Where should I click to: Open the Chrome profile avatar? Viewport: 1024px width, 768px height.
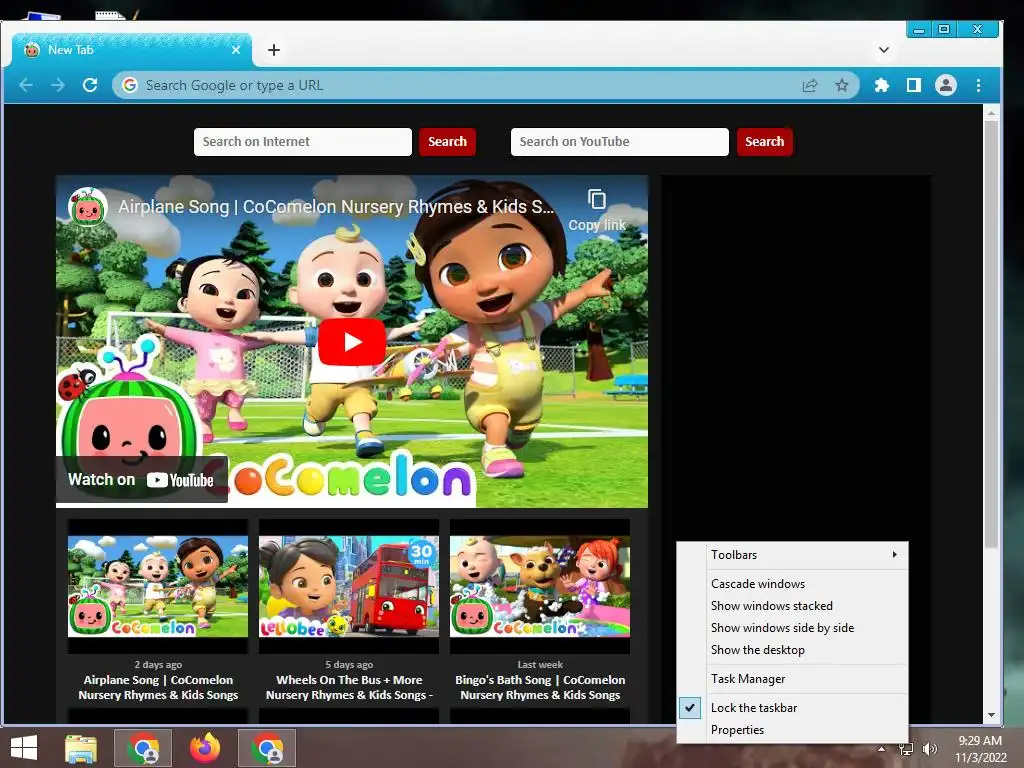(x=946, y=85)
